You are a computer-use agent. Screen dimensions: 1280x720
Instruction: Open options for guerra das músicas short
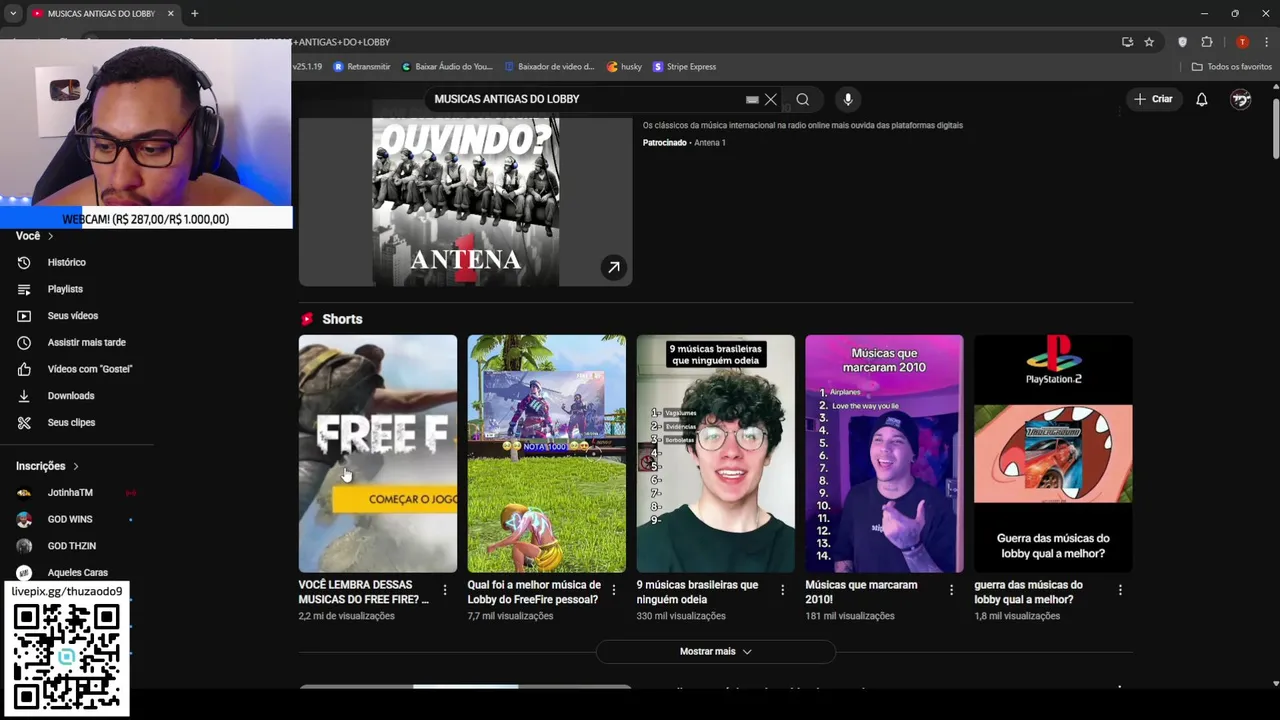coord(1120,590)
